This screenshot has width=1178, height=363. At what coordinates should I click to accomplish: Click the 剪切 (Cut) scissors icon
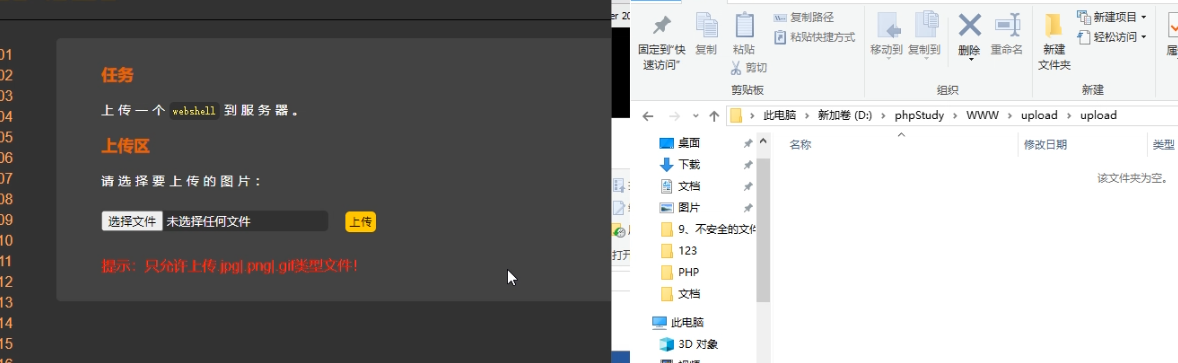point(737,68)
